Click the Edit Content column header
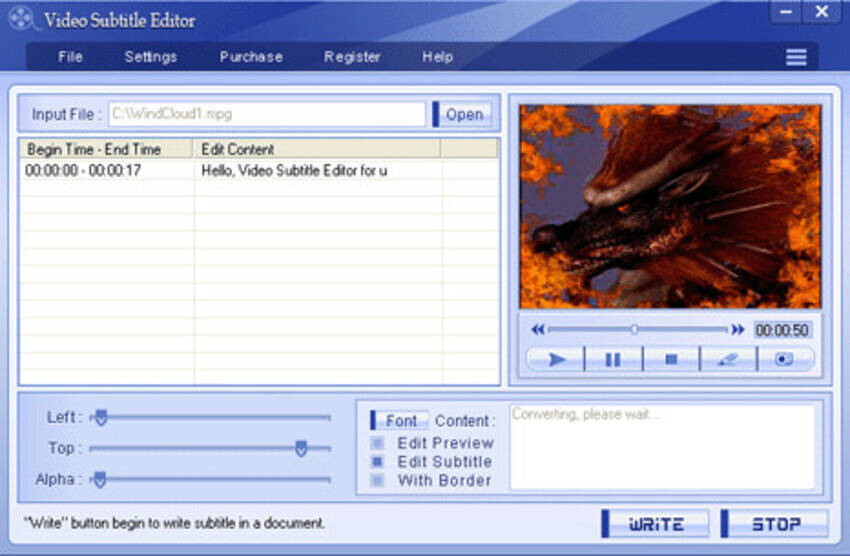This screenshot has height=556, width=850. coord(317,149)
